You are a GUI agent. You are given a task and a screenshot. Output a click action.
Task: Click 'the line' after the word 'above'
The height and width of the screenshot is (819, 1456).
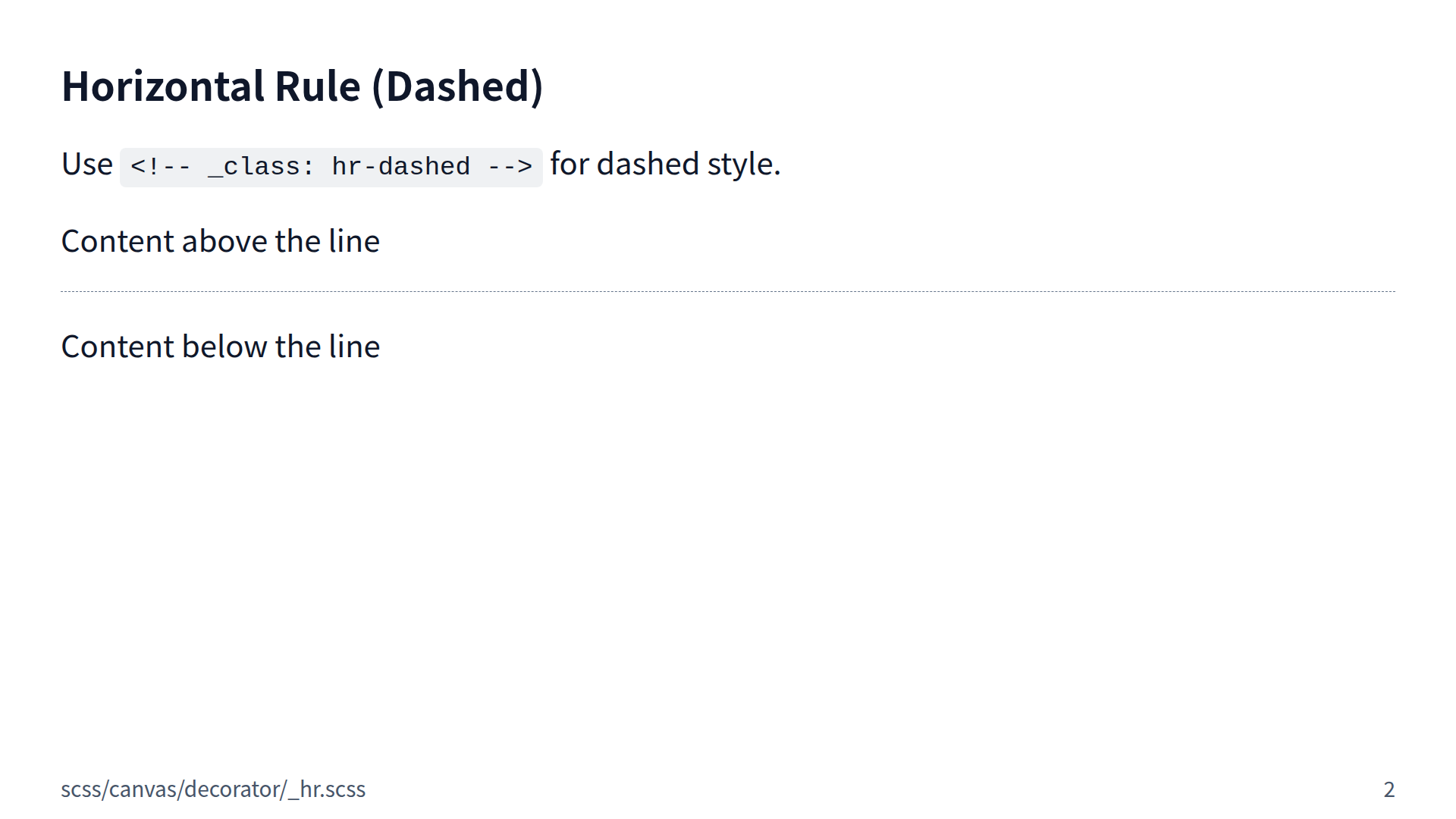327,242
